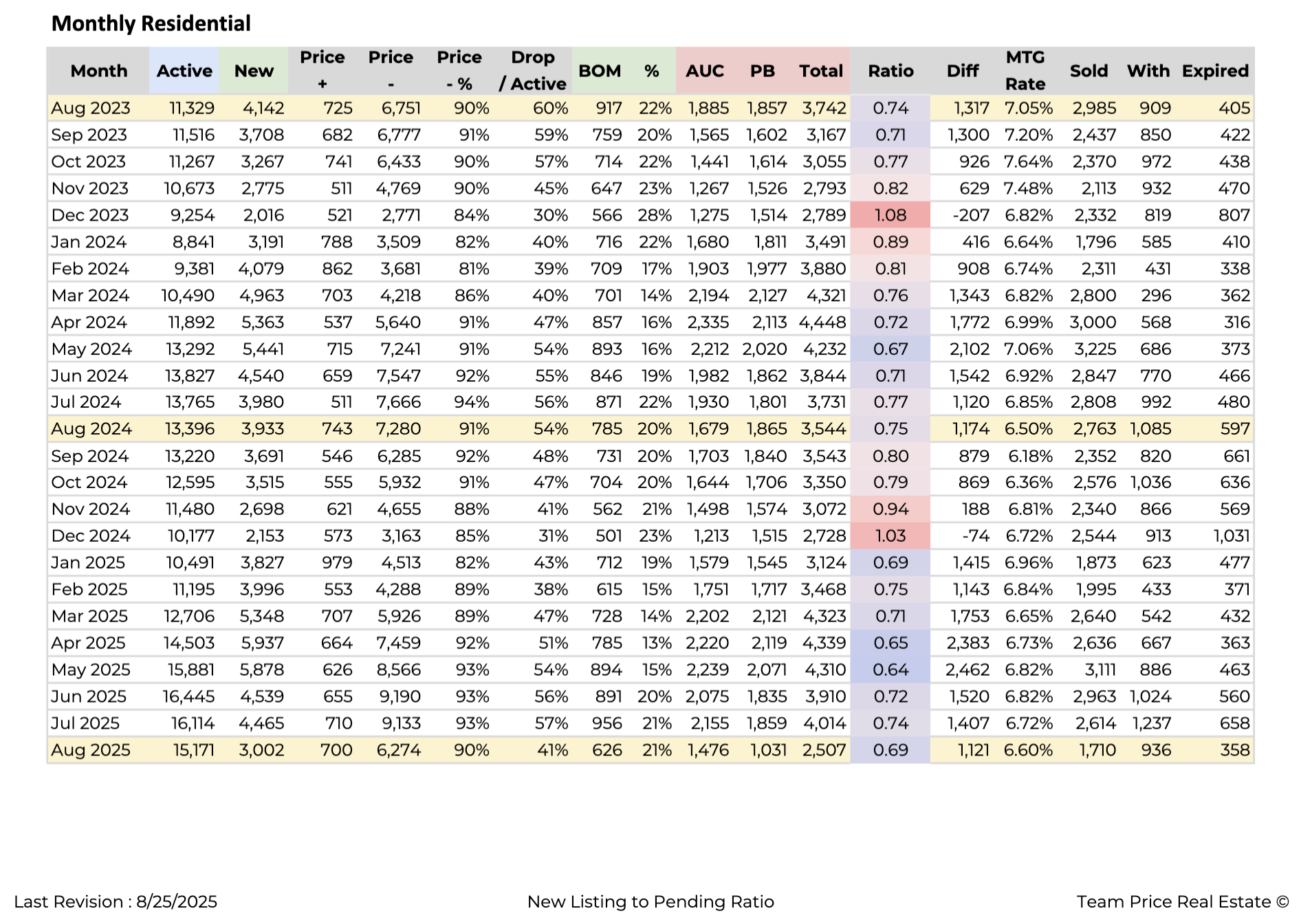
Task: Click the Team Price Real Estate footer
Action: 1183,902
